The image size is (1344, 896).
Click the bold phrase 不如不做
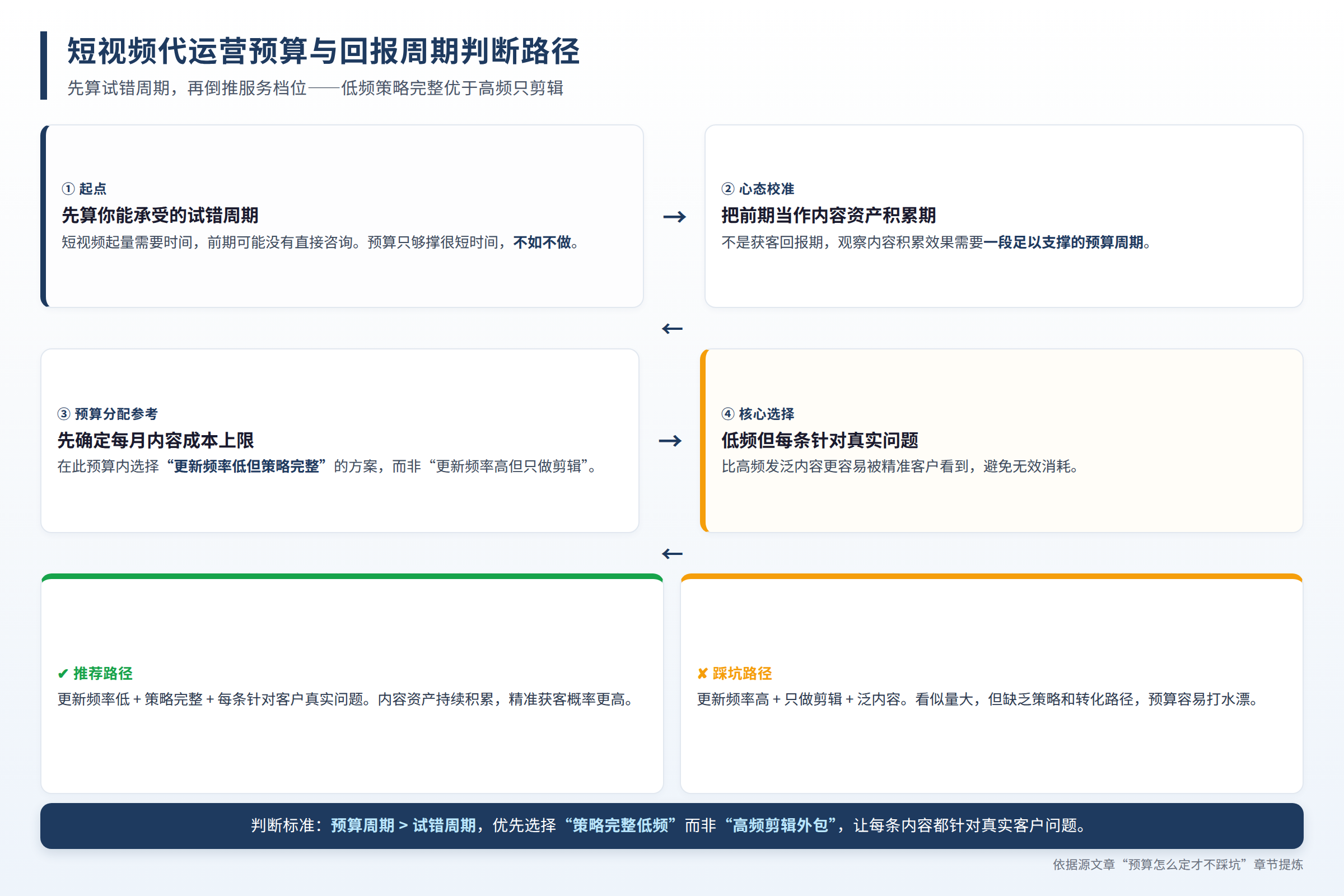542,242
